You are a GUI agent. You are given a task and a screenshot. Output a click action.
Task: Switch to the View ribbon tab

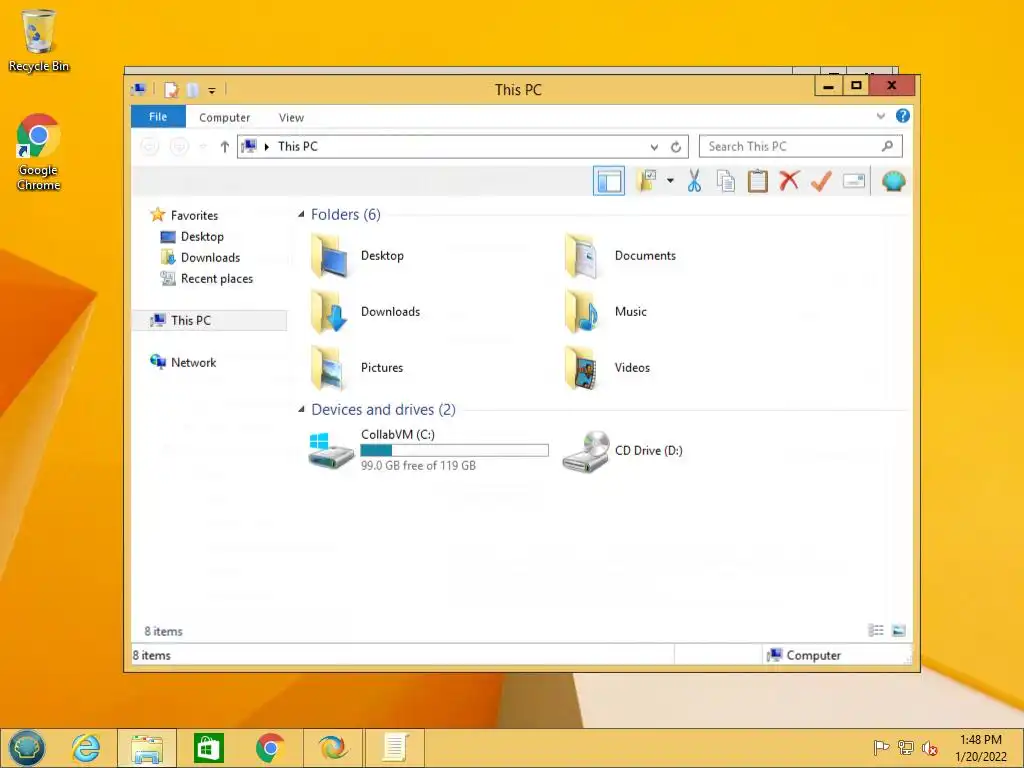pos(291,118)
